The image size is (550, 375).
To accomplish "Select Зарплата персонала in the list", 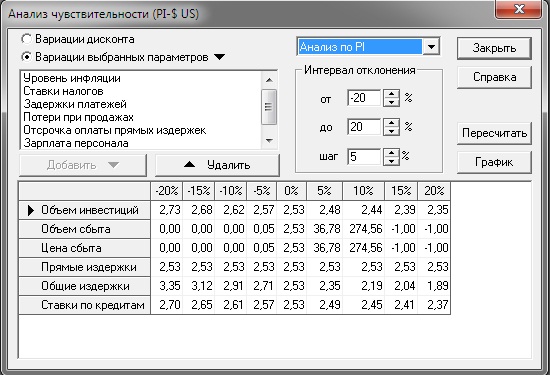I will pyautogui.click(x=76, y=143).
